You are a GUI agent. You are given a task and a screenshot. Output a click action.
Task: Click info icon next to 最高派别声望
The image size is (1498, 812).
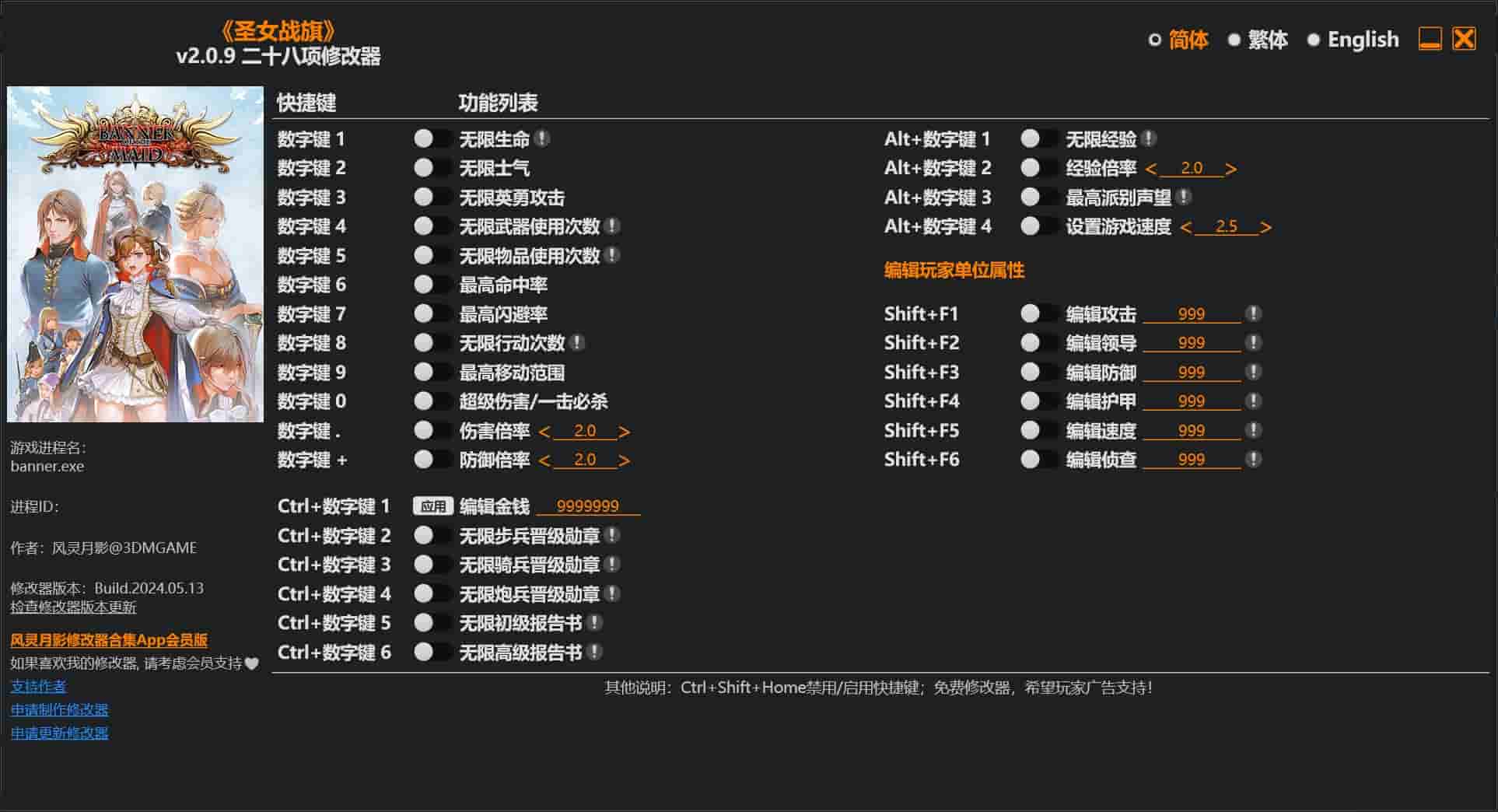point(1184,198)
